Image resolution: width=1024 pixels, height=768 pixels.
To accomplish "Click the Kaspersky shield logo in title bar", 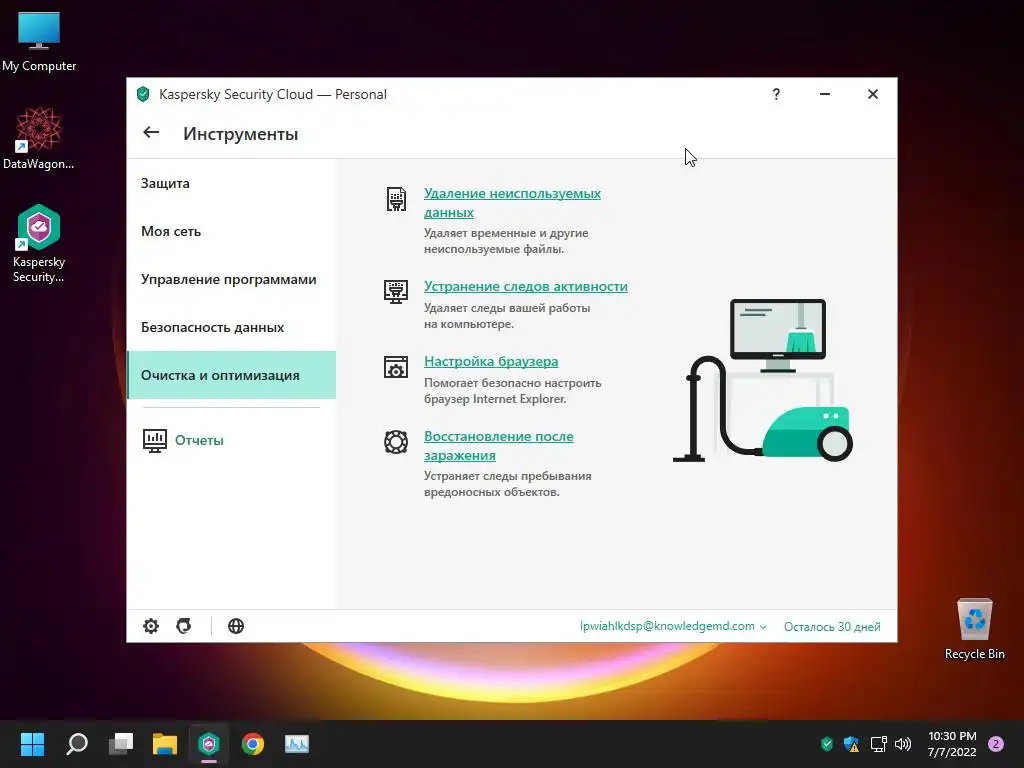I will [x=143, y=94].
